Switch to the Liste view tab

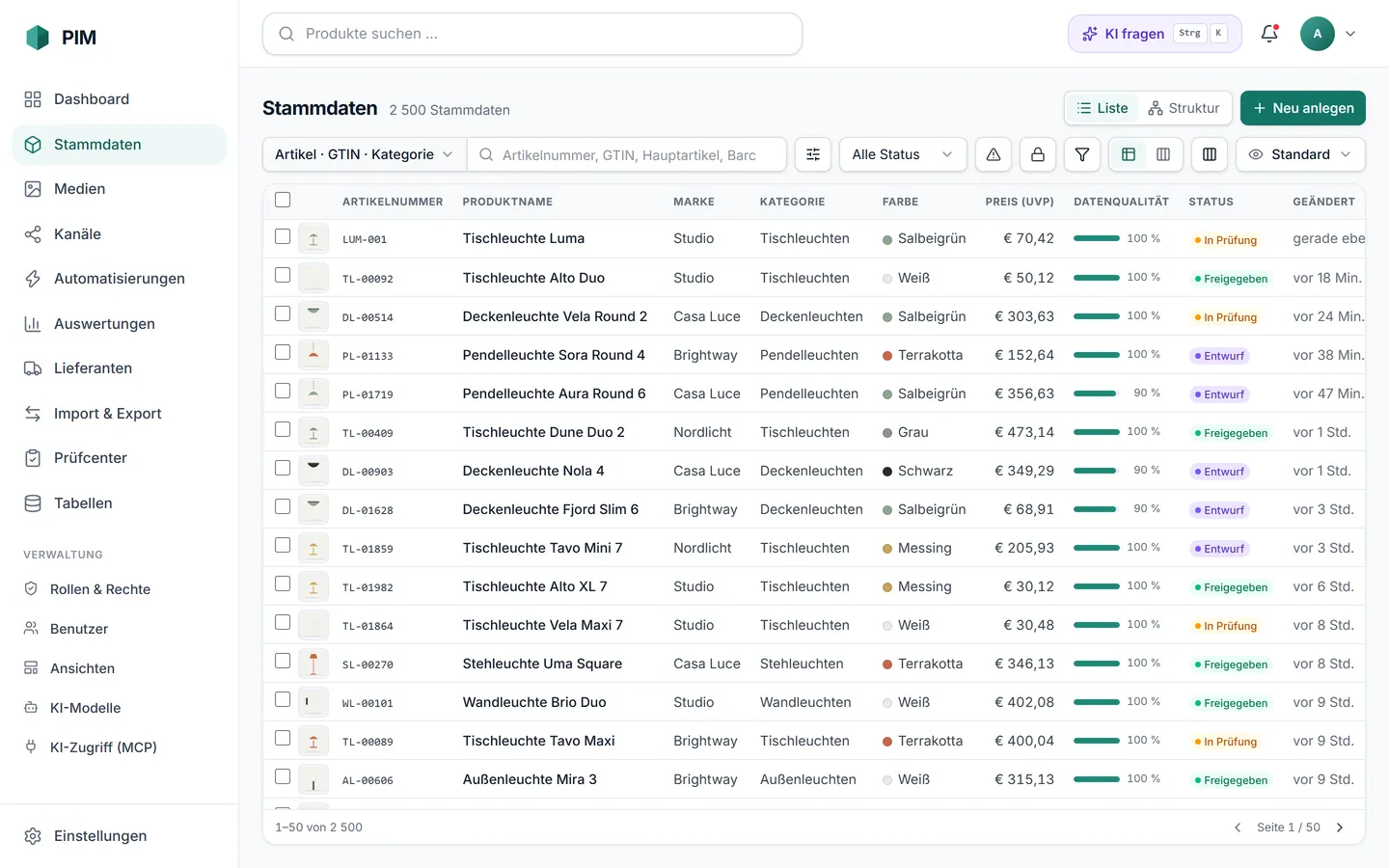coord(1103,108)
